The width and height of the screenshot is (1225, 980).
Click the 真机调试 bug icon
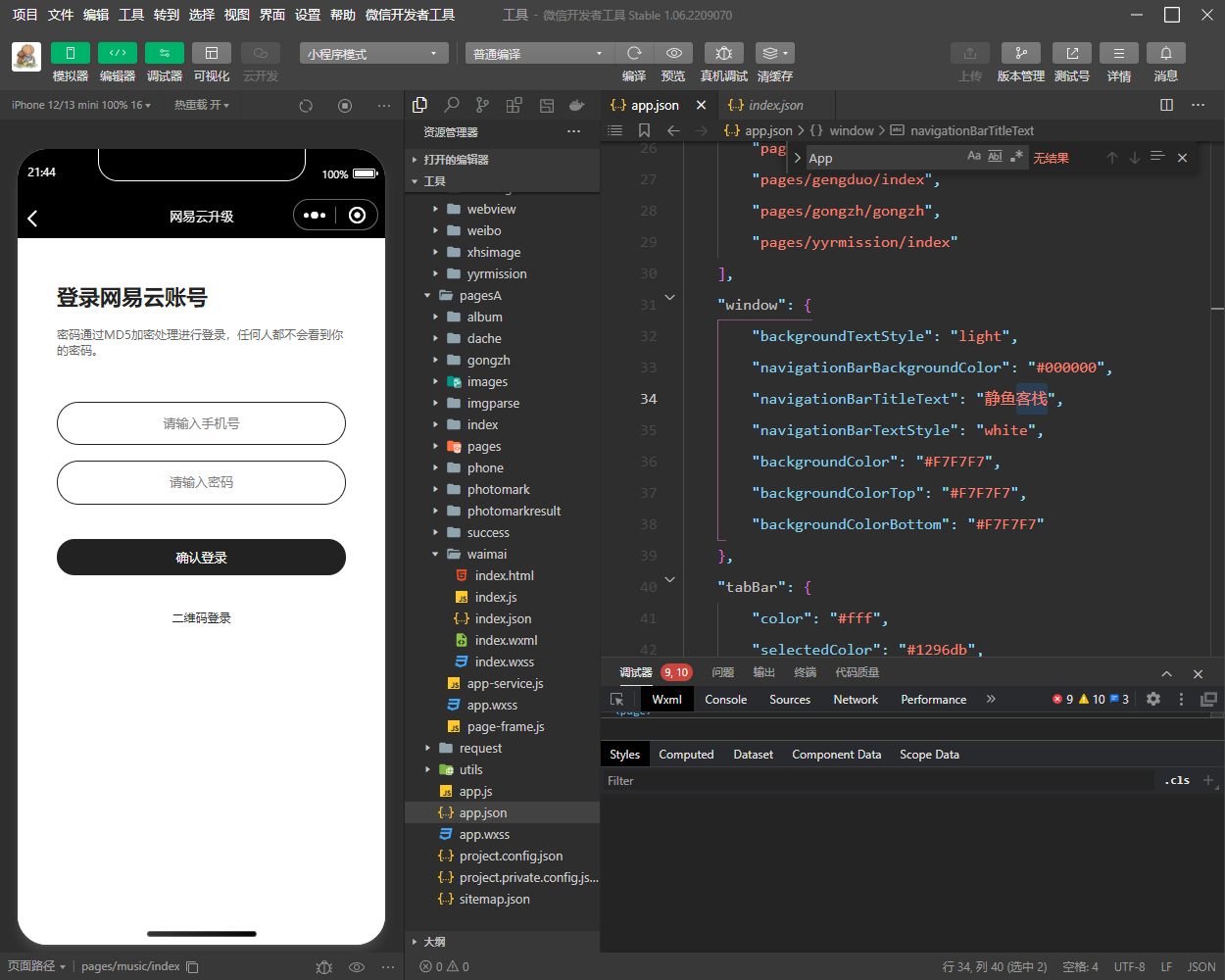coord(723,53)
